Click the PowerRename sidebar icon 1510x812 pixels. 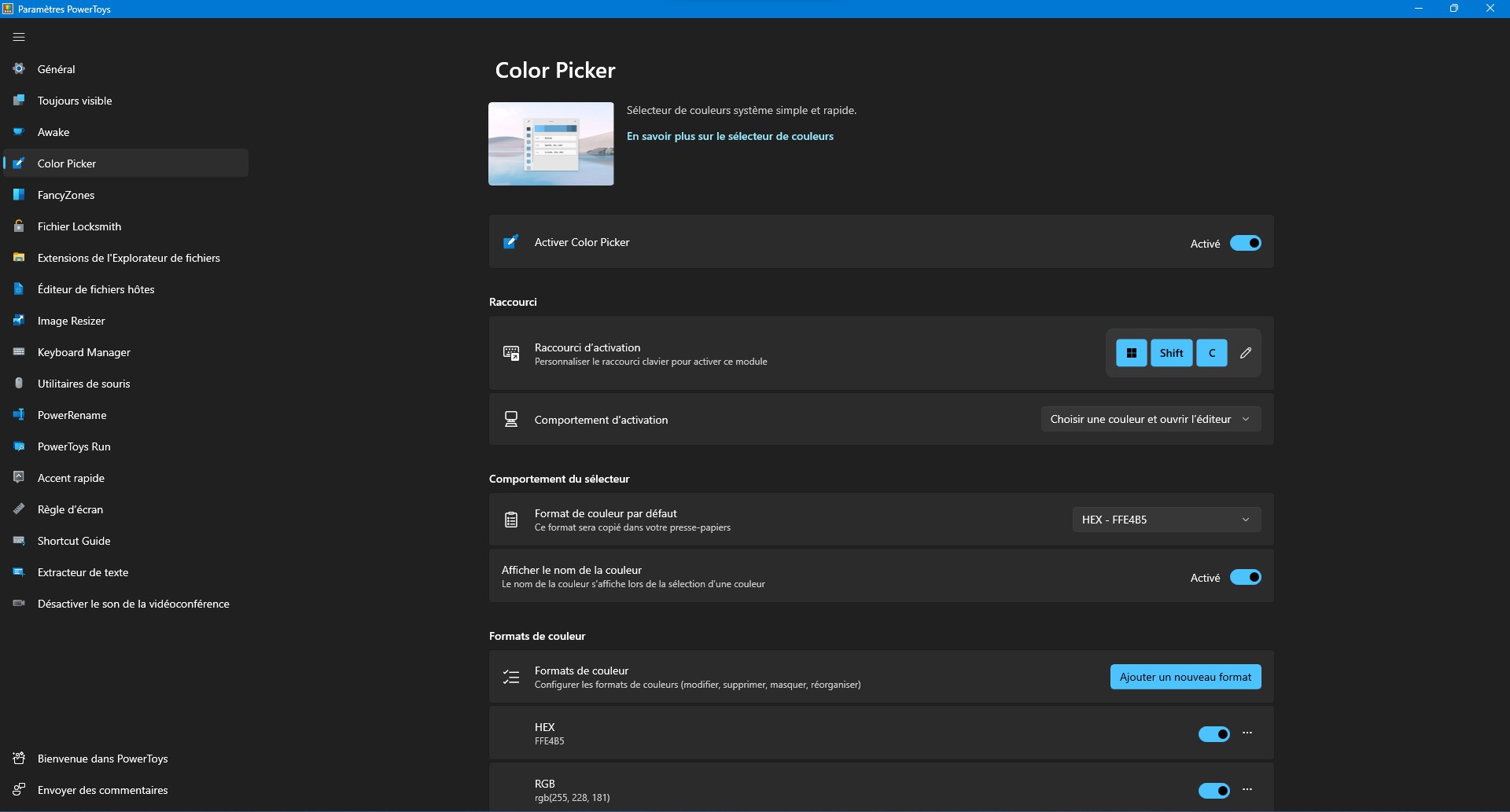pyautogui.click(x=19, y=415)
